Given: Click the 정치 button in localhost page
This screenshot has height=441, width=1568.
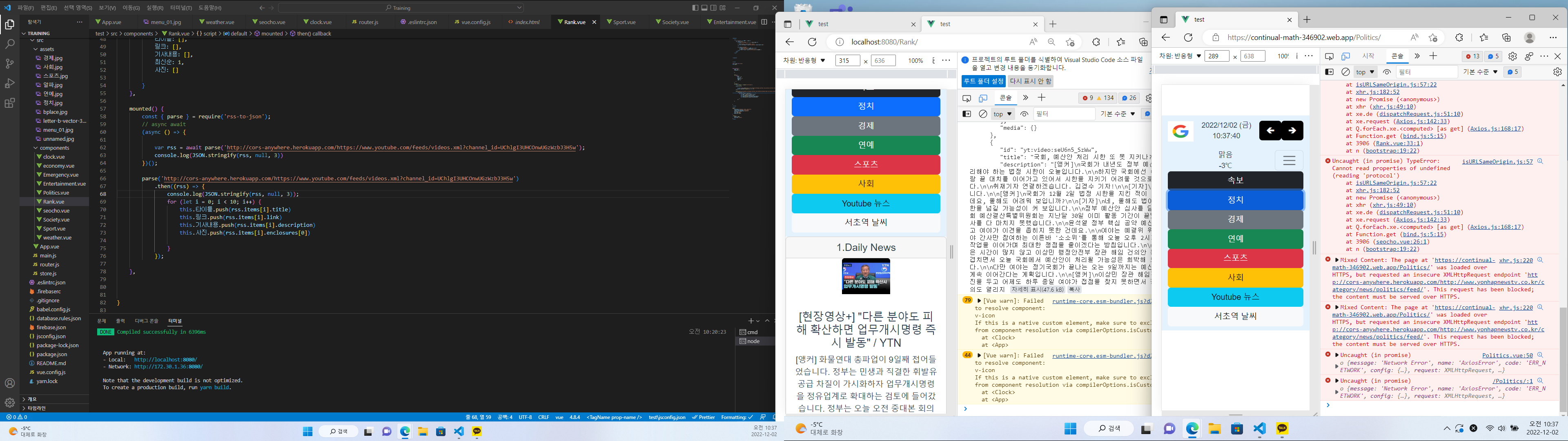Looking at the screenshot, I should coord(866,106).
